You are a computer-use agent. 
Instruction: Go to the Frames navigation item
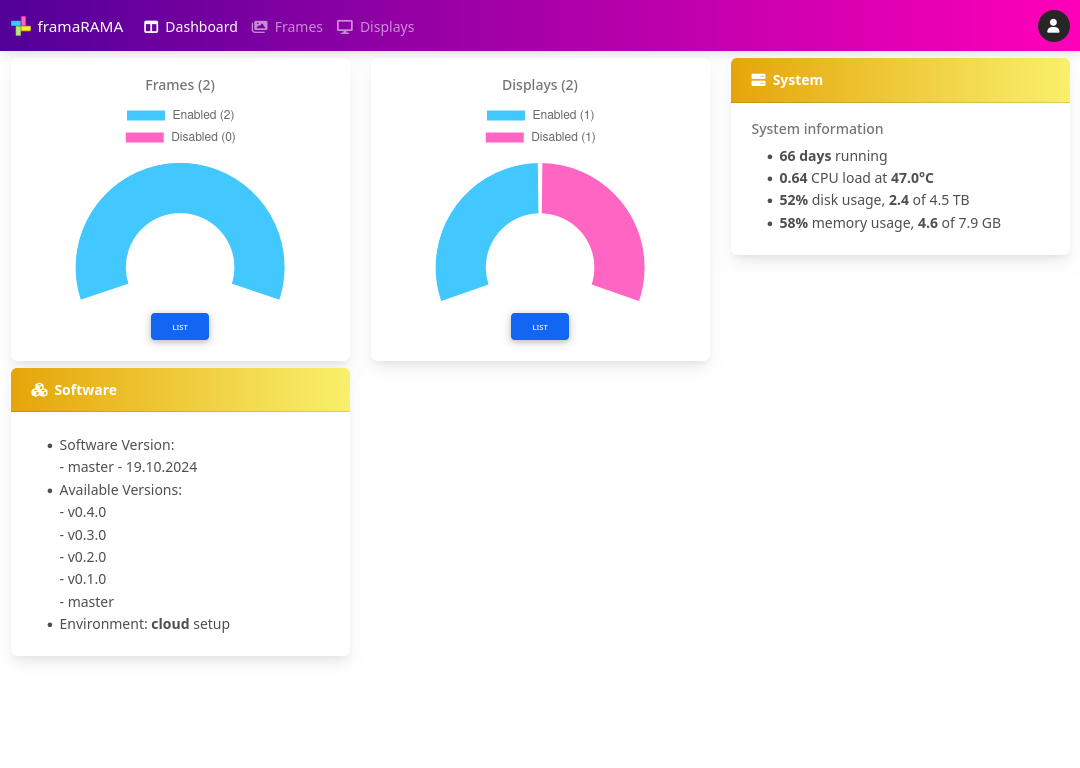[287, 27]
